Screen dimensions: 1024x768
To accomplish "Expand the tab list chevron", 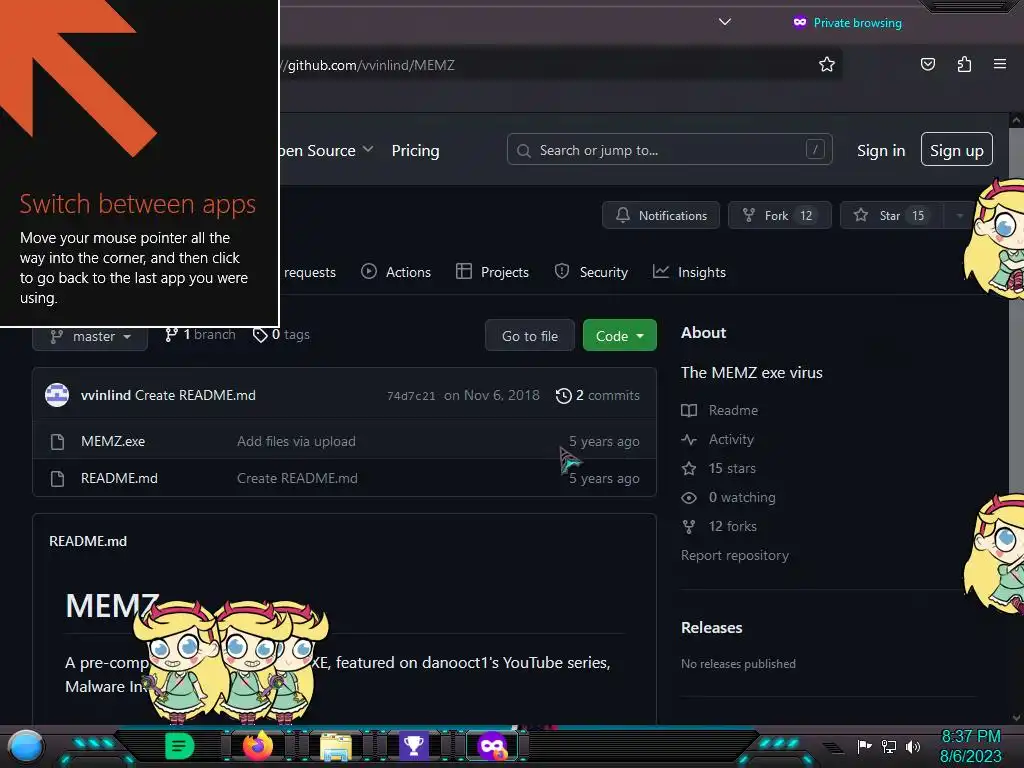I will pyautogui.click(x=725, y=22).
